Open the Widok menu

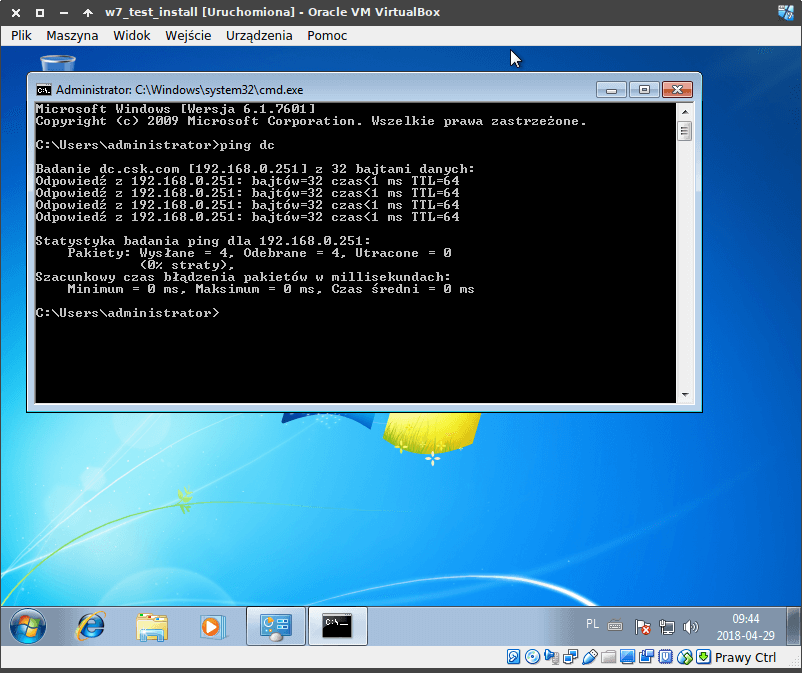click(x=131, y=36)
